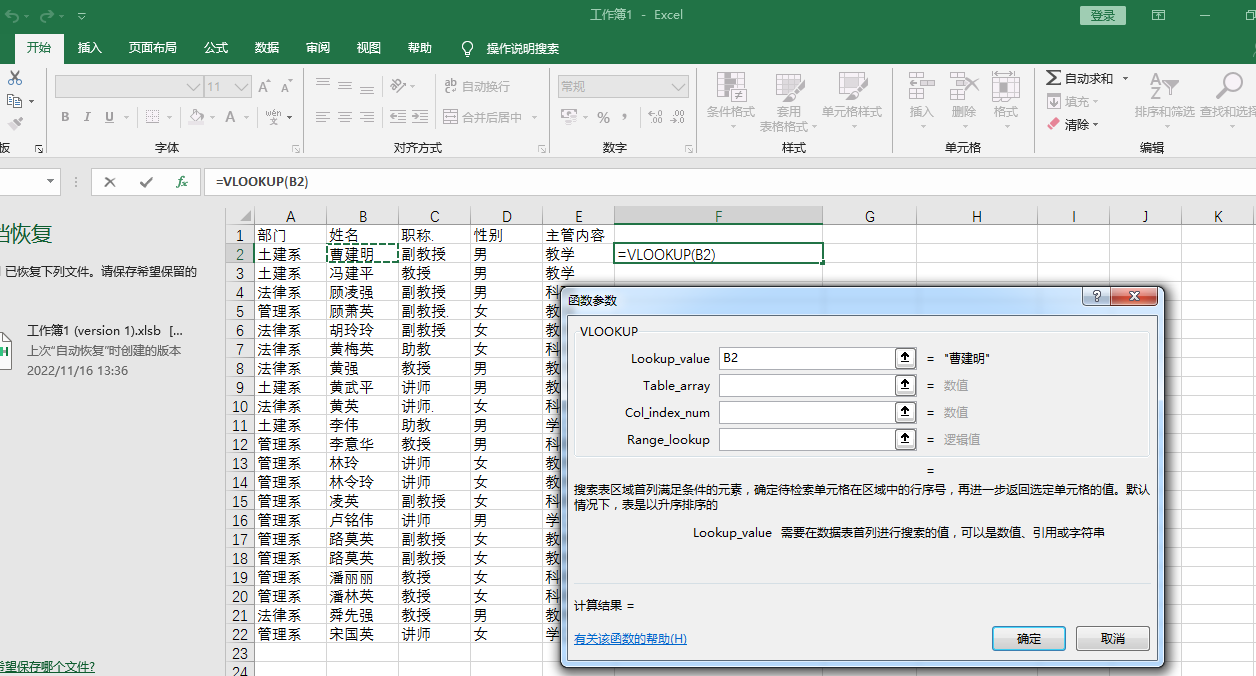Open the 插入 (Insert) ribbon tab
1256x676 pixels.
[90, 48]
